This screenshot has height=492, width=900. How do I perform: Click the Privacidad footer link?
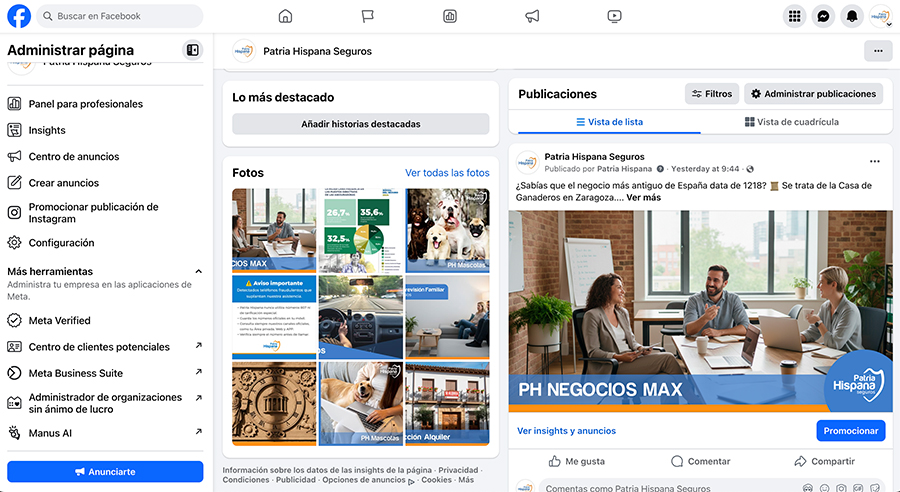click(x=458, y=470)
